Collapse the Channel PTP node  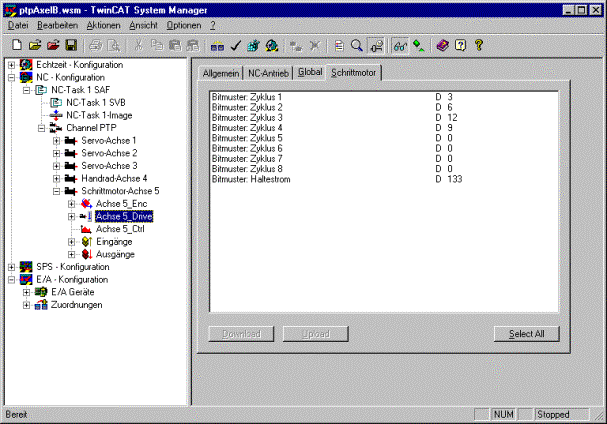[x=41, y=128]
